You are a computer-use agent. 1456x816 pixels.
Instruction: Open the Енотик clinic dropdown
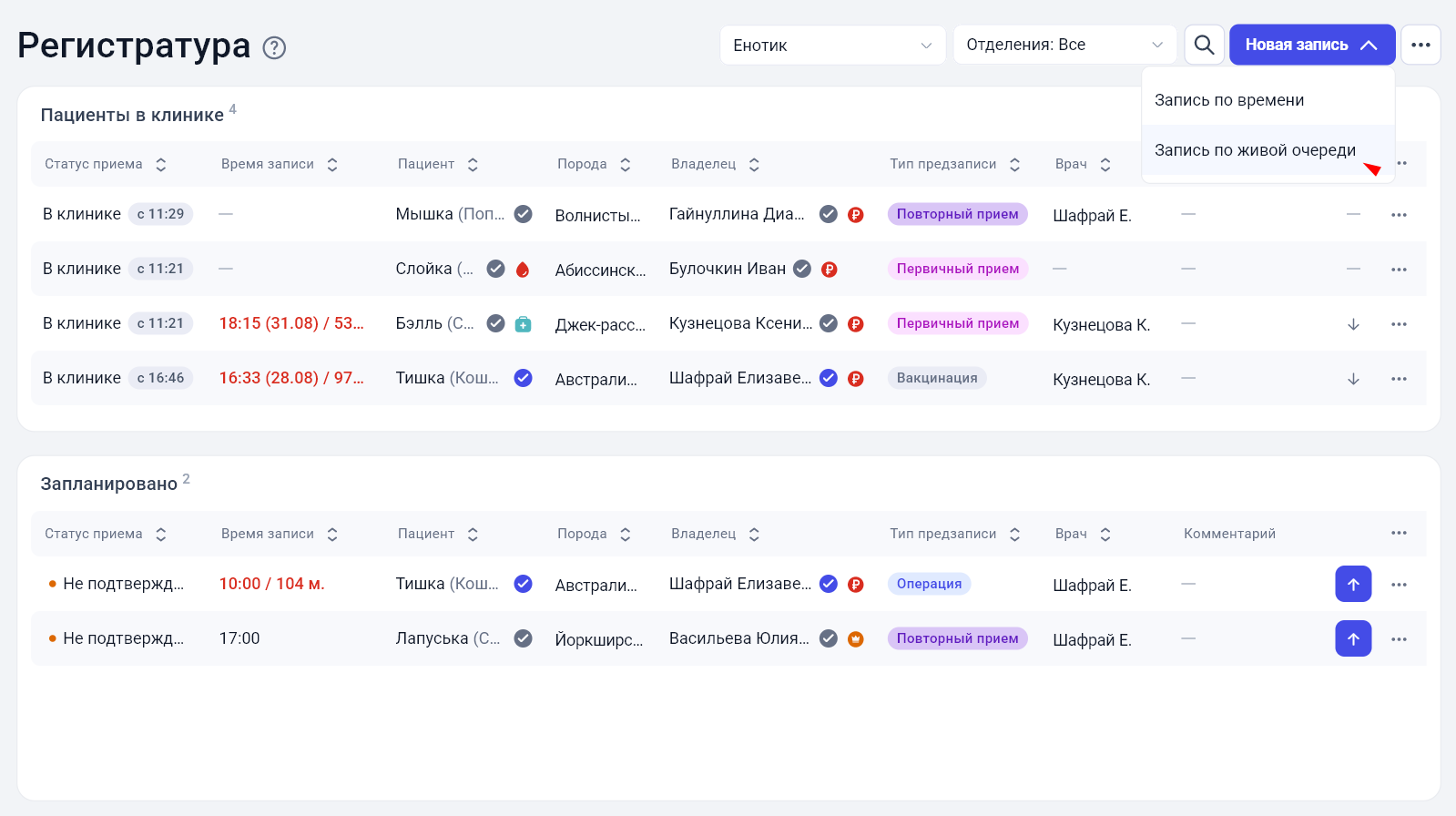pos(832,45)
